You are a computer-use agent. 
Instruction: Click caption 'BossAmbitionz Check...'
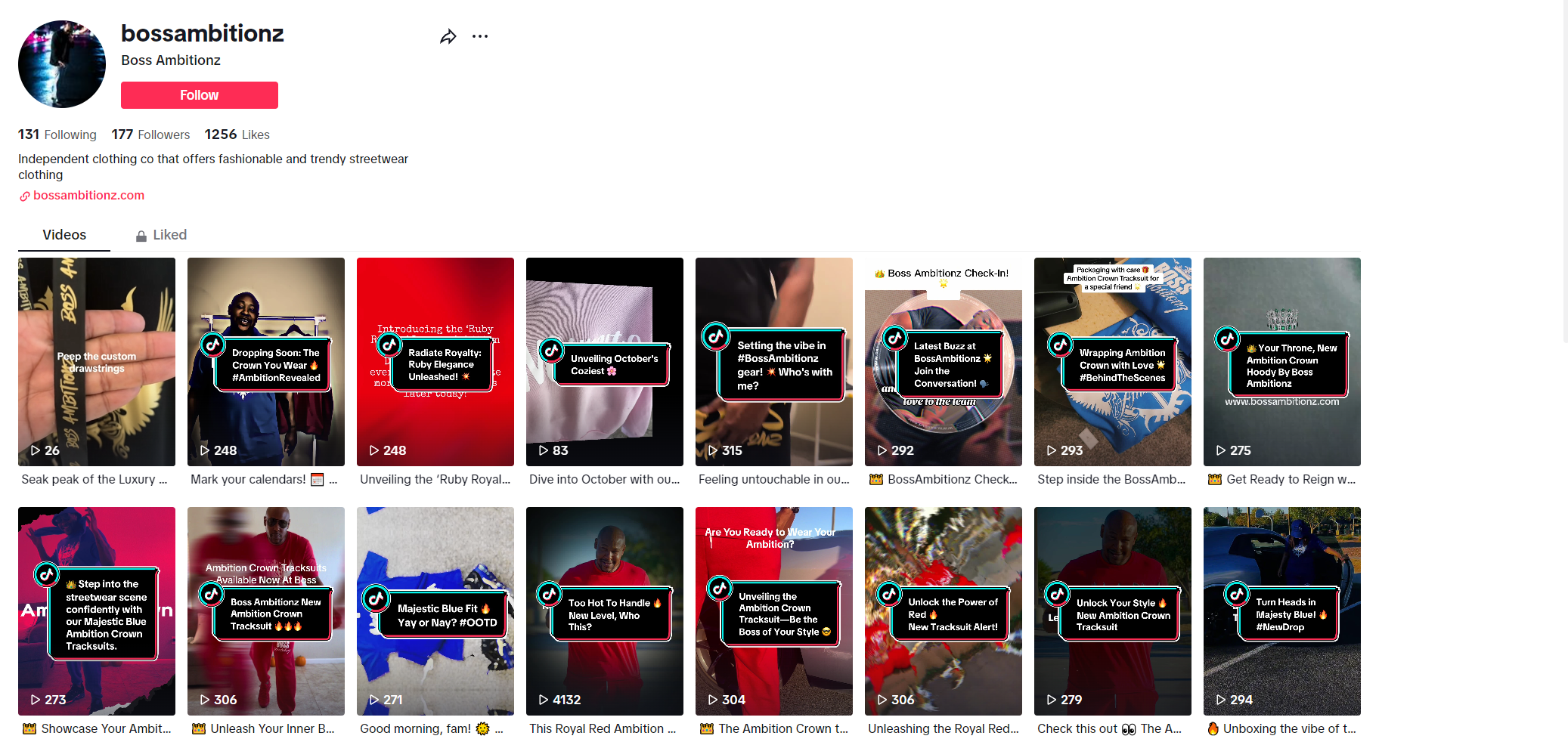pyautogui.click(x=944, y=479)
